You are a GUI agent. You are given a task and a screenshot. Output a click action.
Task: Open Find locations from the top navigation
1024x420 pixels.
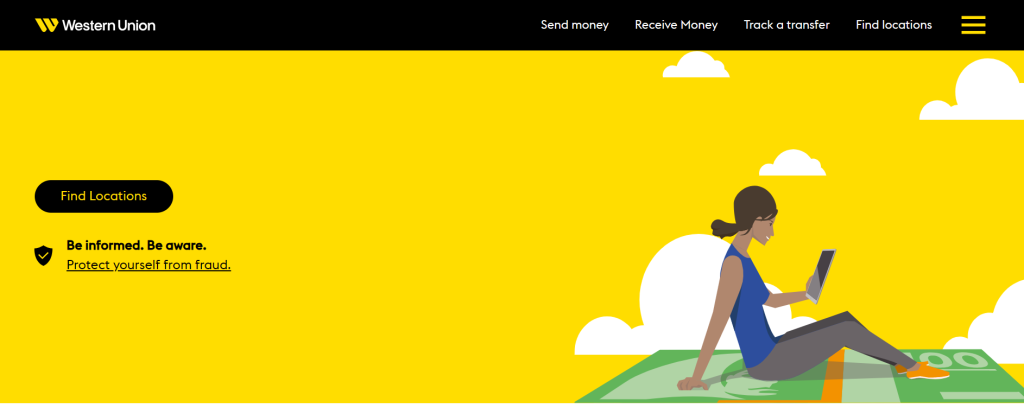pyautogui.click(x=893, y=25)
